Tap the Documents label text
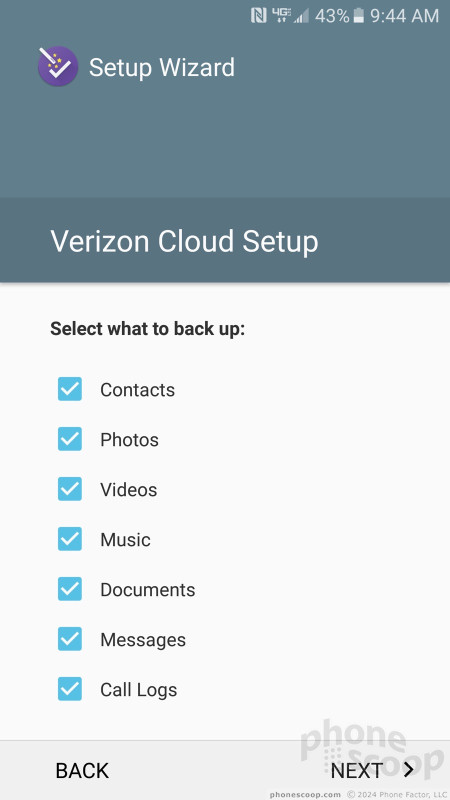 click(x=148, y=590)
